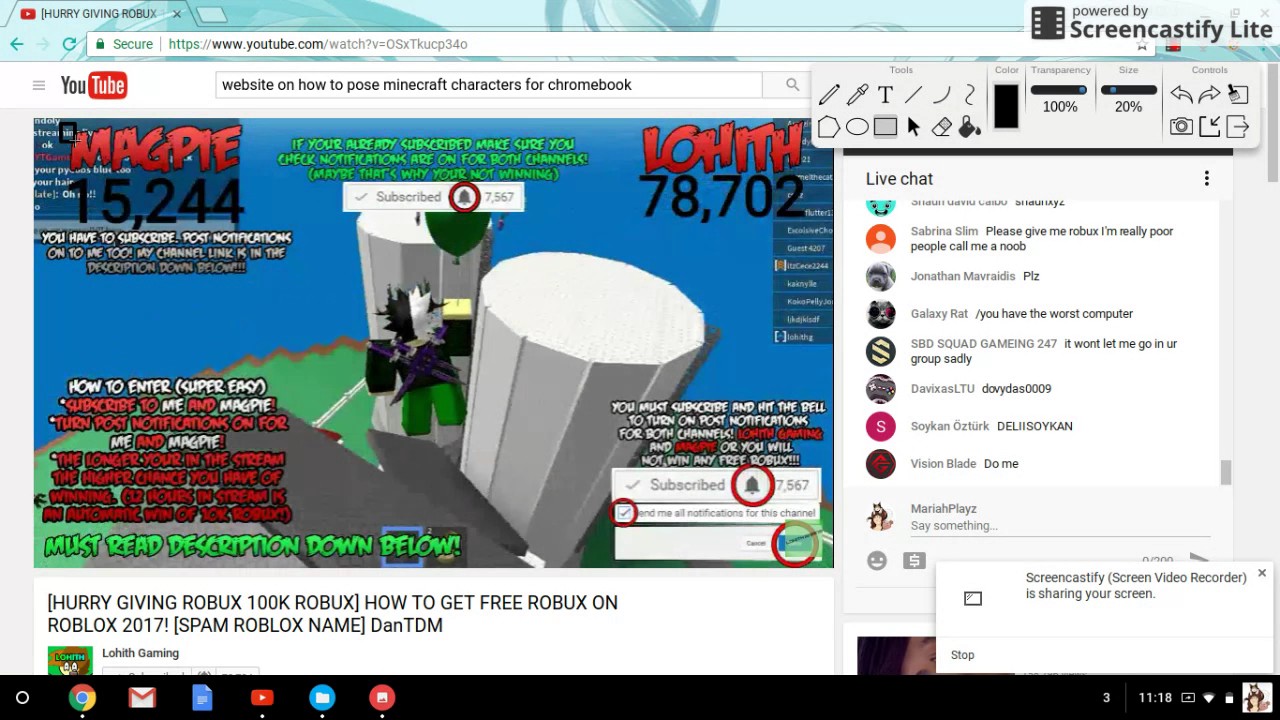Select the Text tool
Viewport: 1280px width, 720px height.
click(x=885, y=95)
